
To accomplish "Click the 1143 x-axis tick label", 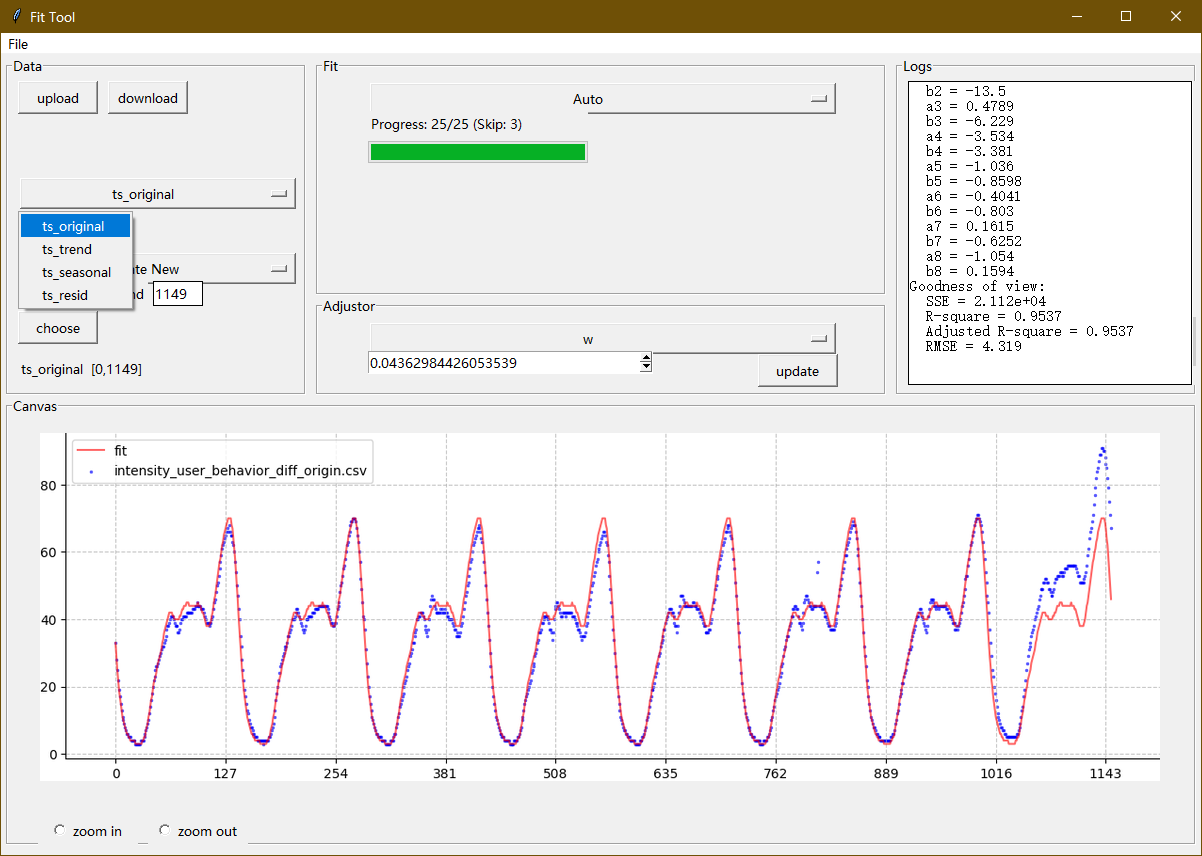I will (x=1106, y=773).
